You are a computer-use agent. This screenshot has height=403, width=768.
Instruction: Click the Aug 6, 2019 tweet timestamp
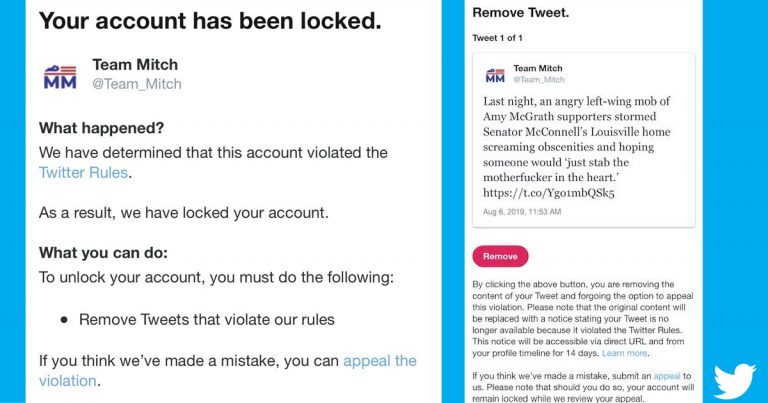[x=522, y=212]
